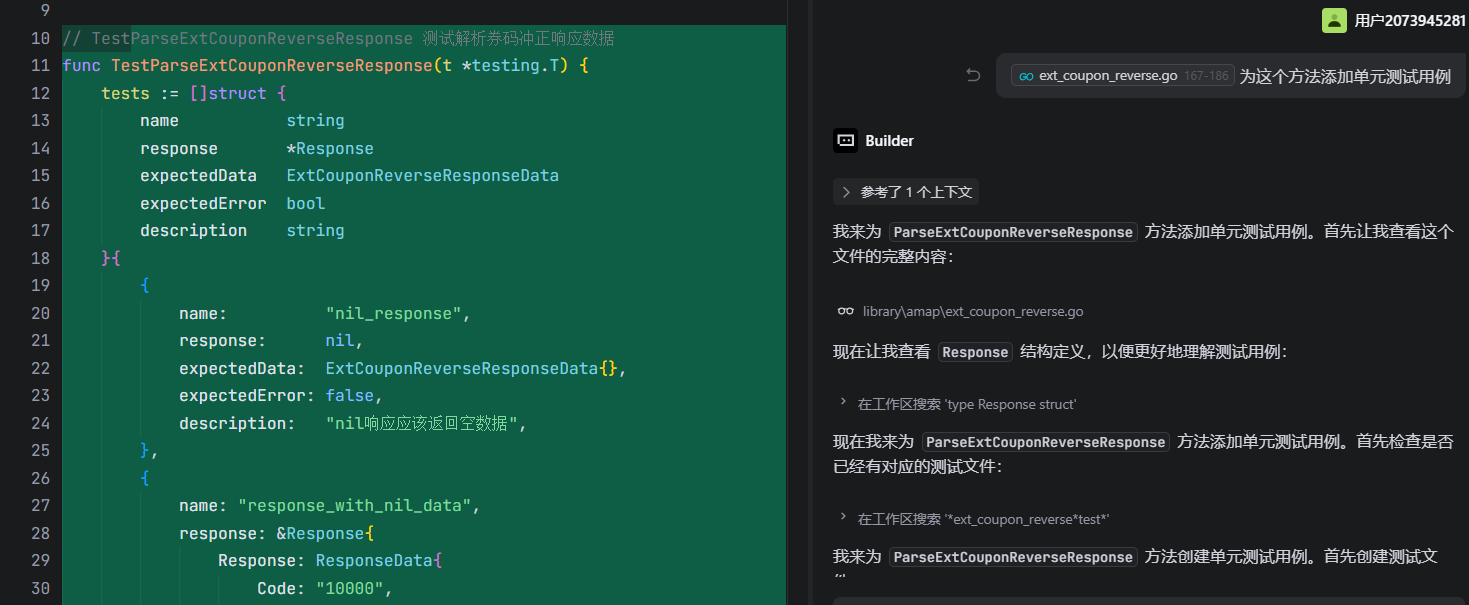This screenshot has height=605, width=1469.
Task: Click the ExtCouponReverseResponseData type on line 15
Action: [x=422, y=176]
